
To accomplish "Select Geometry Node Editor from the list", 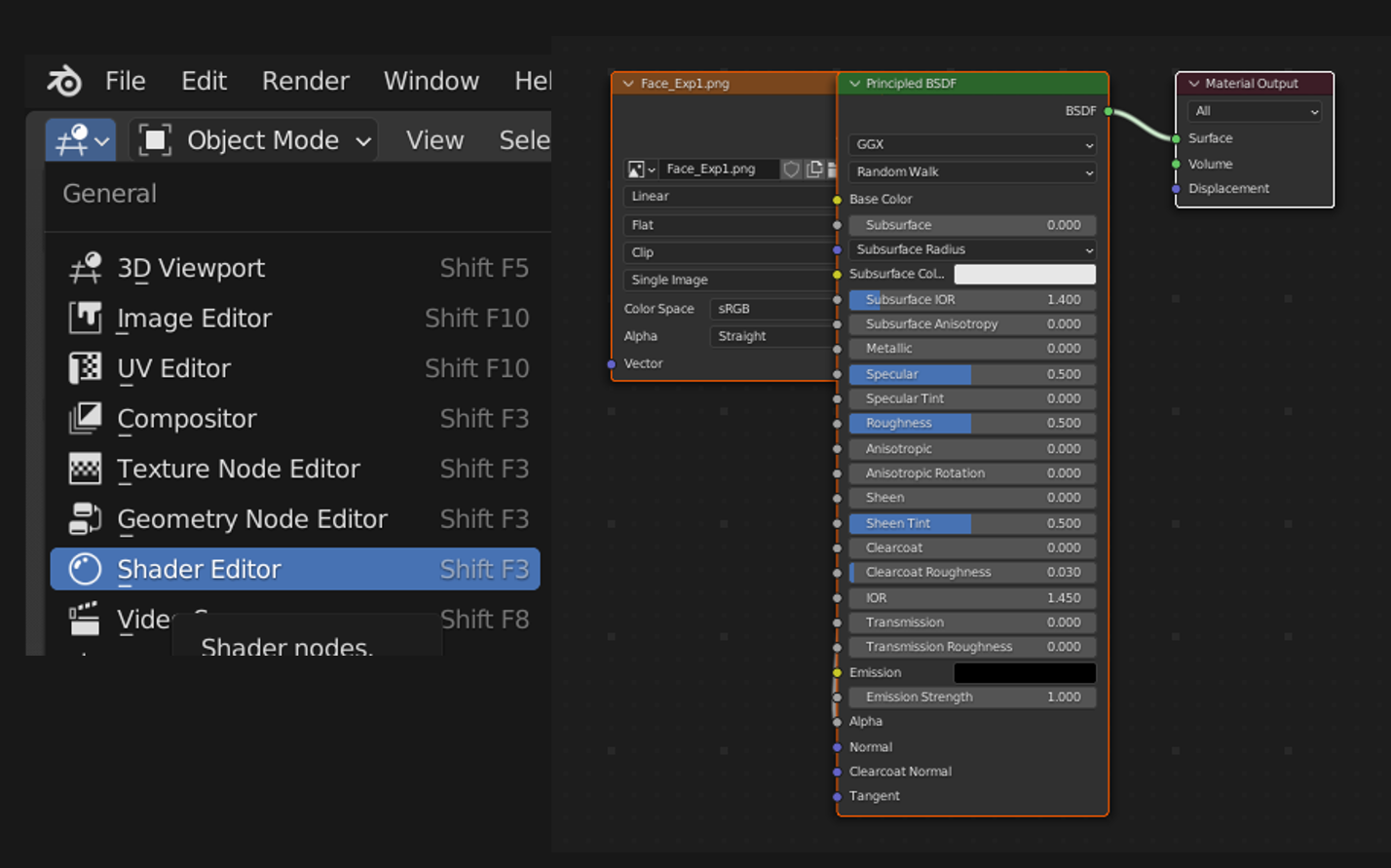I will (x=295, y=518).
